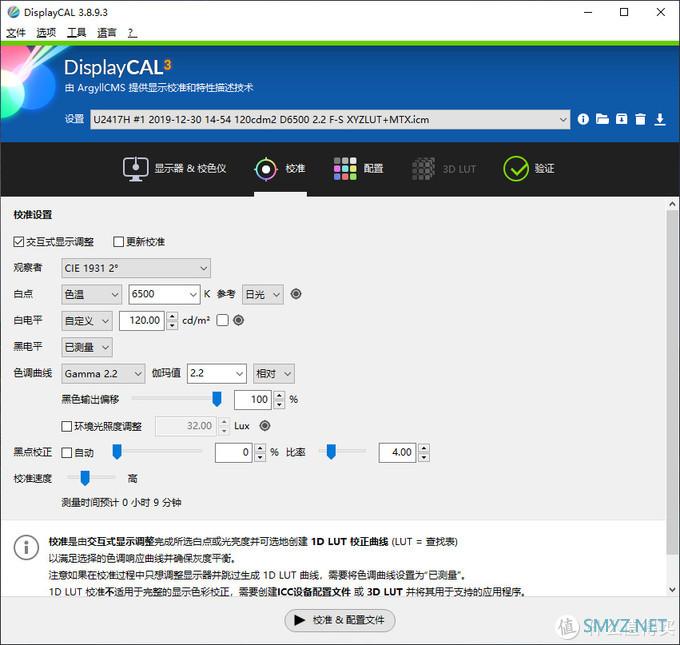Switch to the 显示器 & 校色仪 tab

(x=174, y=169)
